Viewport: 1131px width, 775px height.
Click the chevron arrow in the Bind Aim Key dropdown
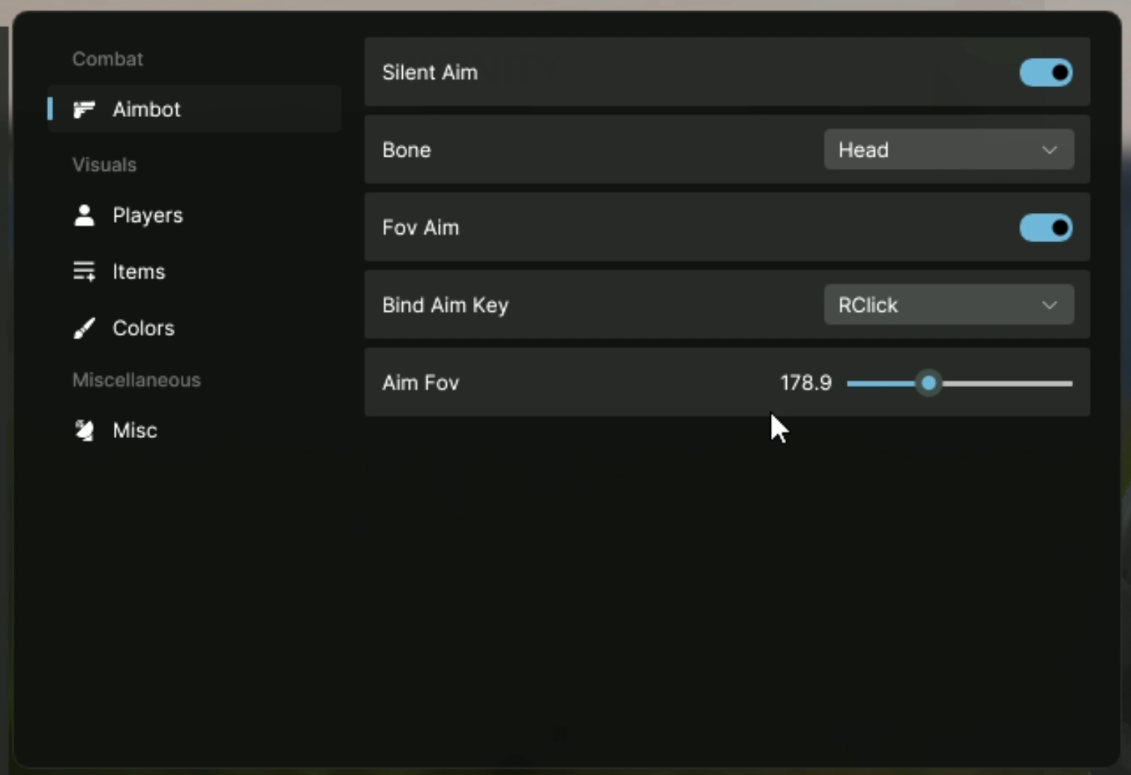(1049, 305)
